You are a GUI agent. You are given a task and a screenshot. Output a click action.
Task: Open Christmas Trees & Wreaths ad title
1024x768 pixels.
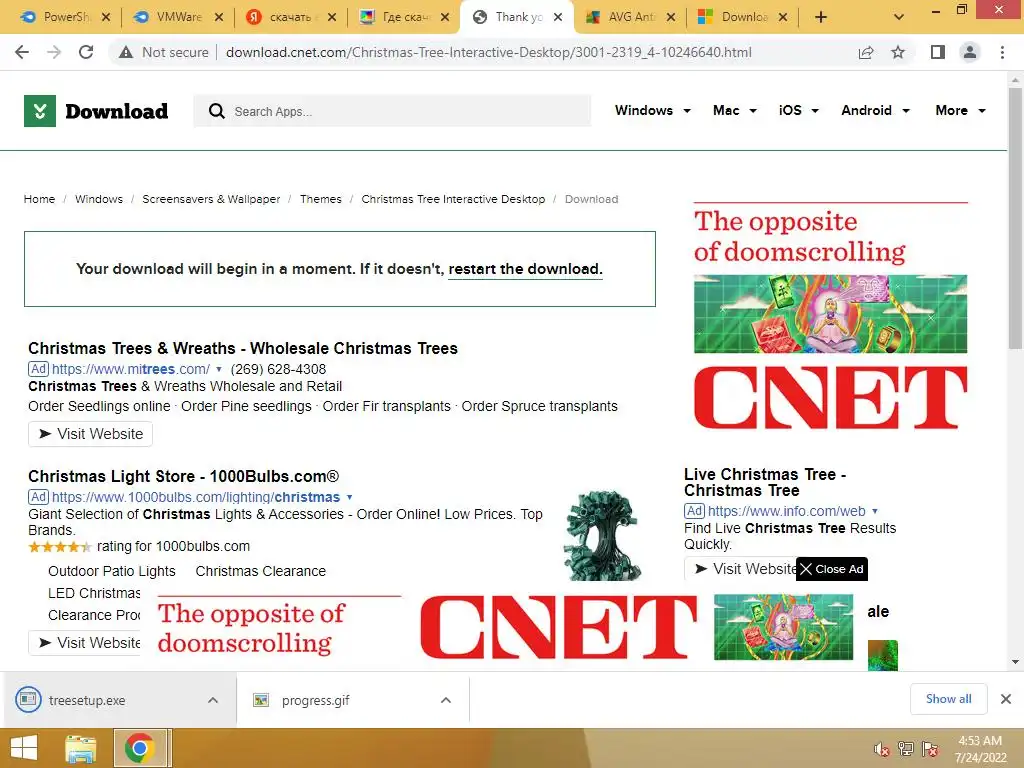(x=243, y=348)
